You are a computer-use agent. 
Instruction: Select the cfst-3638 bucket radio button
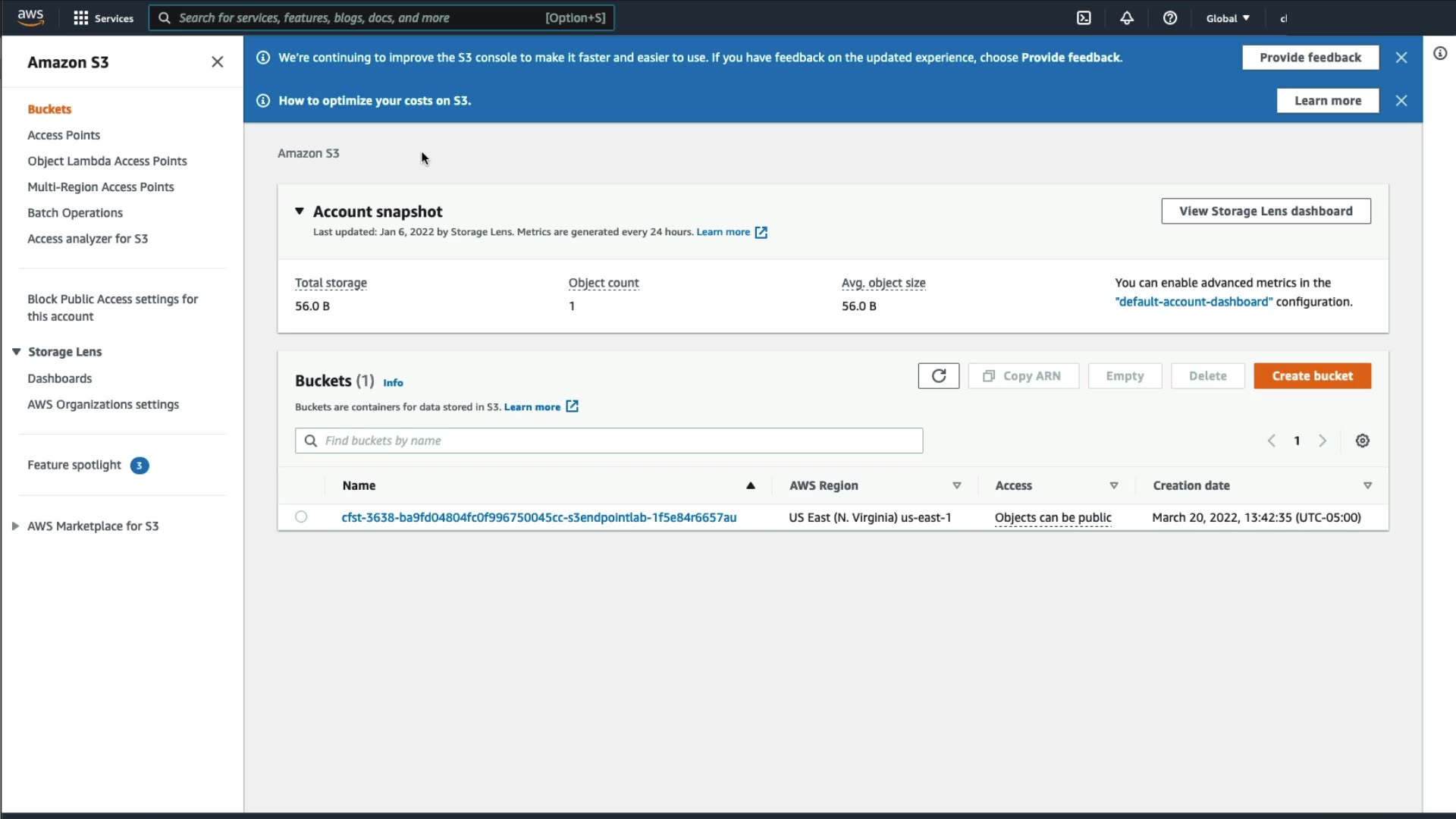point(301,517)
